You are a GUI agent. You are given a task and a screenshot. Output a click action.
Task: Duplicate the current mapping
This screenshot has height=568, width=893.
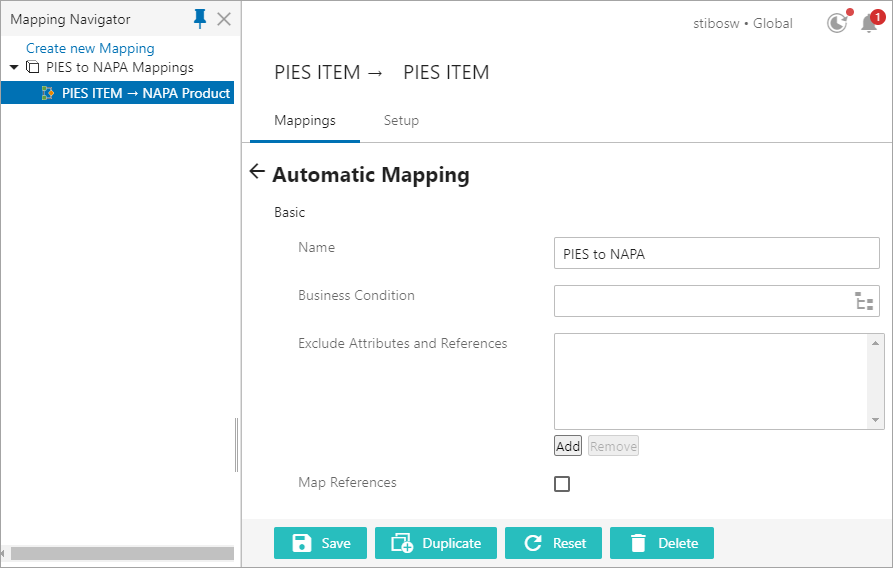tap(435, 543)
